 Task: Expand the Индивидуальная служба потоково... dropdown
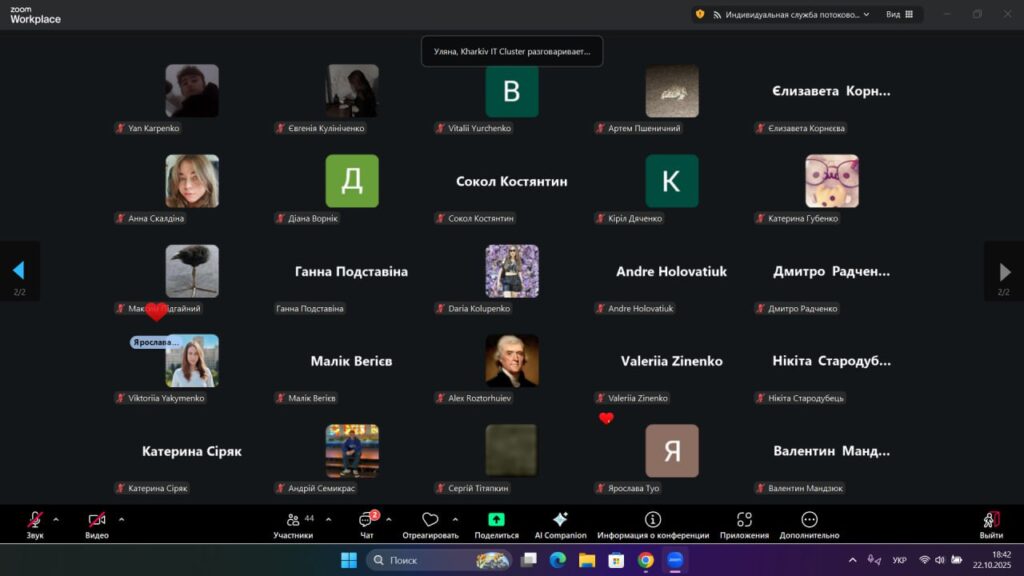(866, 14)
